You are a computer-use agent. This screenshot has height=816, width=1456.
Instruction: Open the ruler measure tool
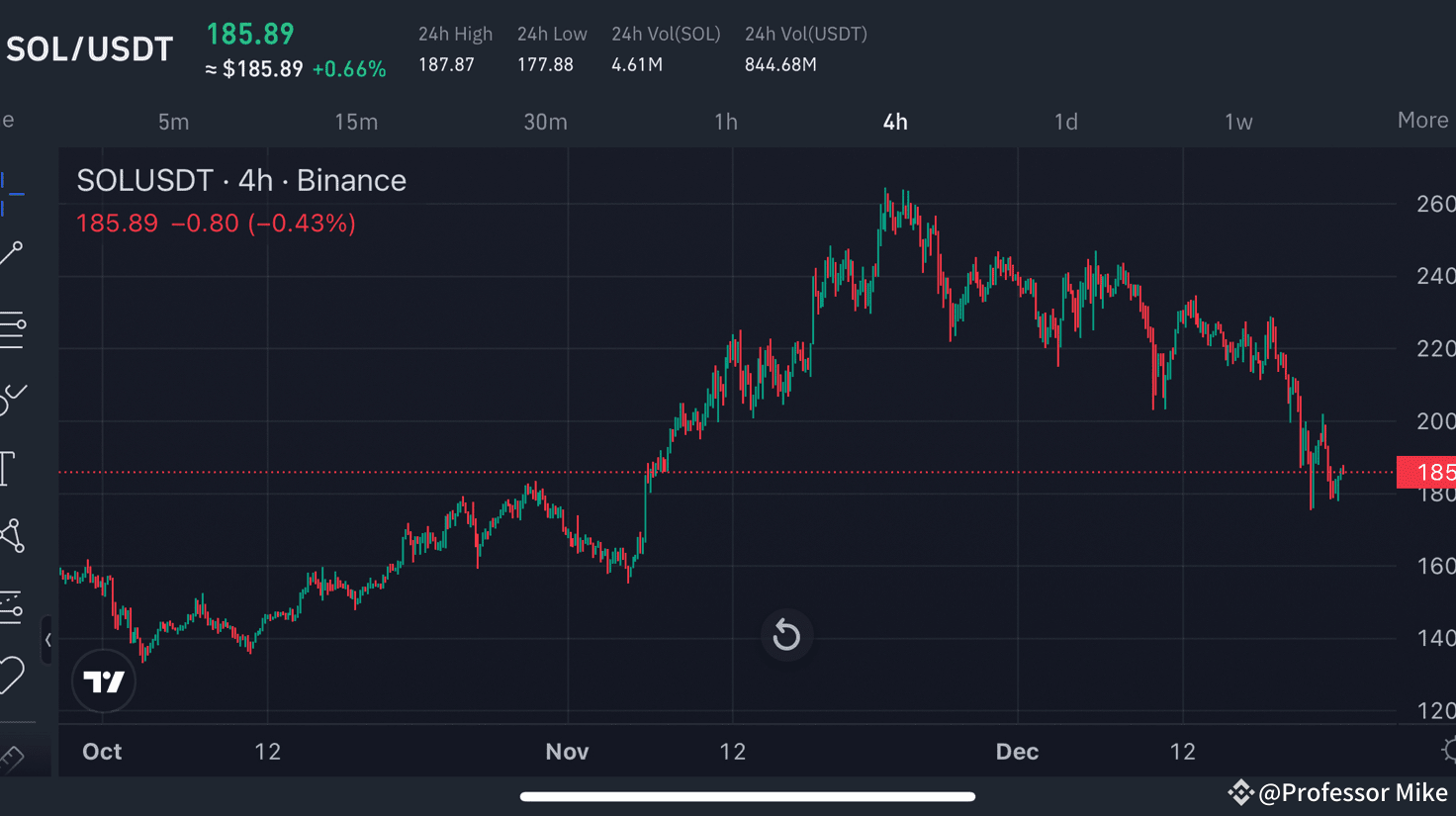11,759
